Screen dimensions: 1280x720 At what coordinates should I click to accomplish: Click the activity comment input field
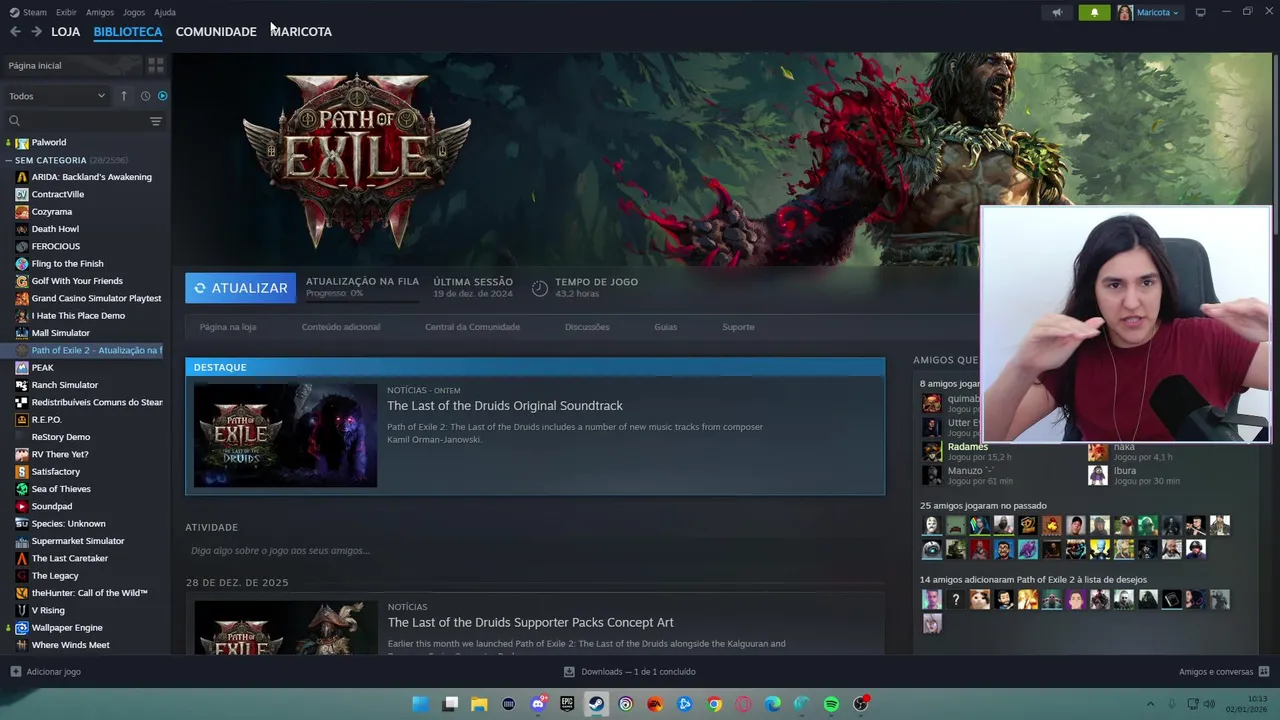point(535,551)
